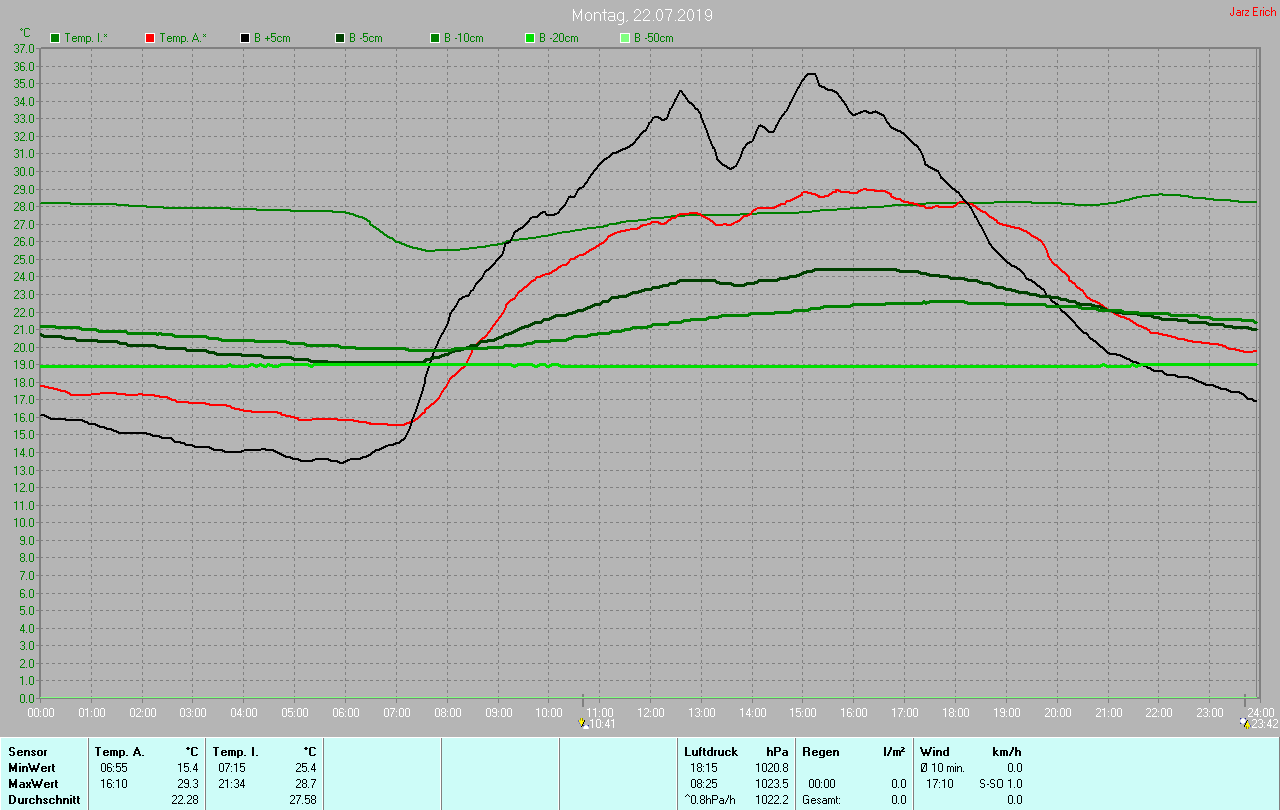Select the 'B +5cm' legend label

tap(271, 38)
